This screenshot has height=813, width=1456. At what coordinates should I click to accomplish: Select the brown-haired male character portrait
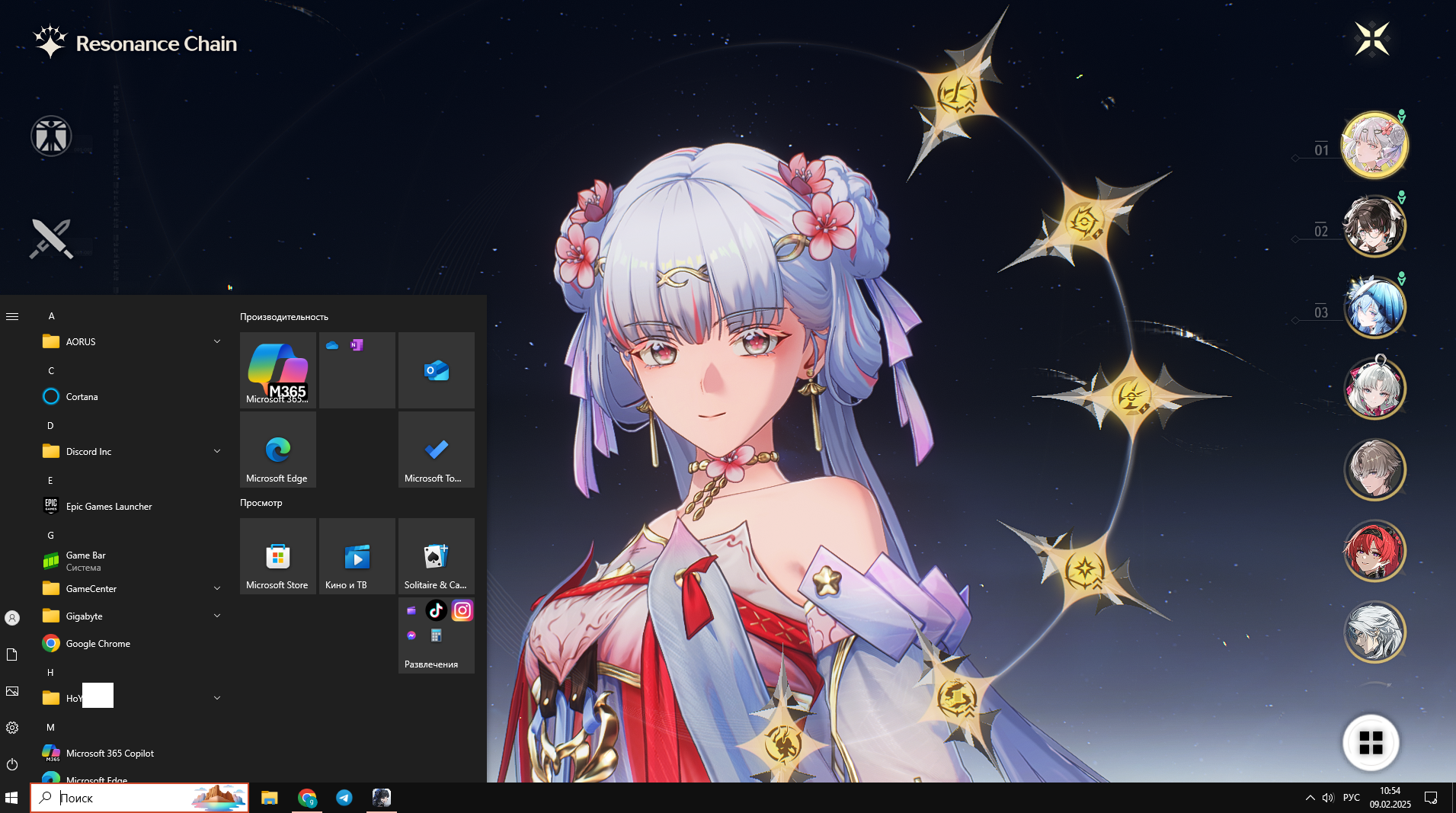point(1374,469)
